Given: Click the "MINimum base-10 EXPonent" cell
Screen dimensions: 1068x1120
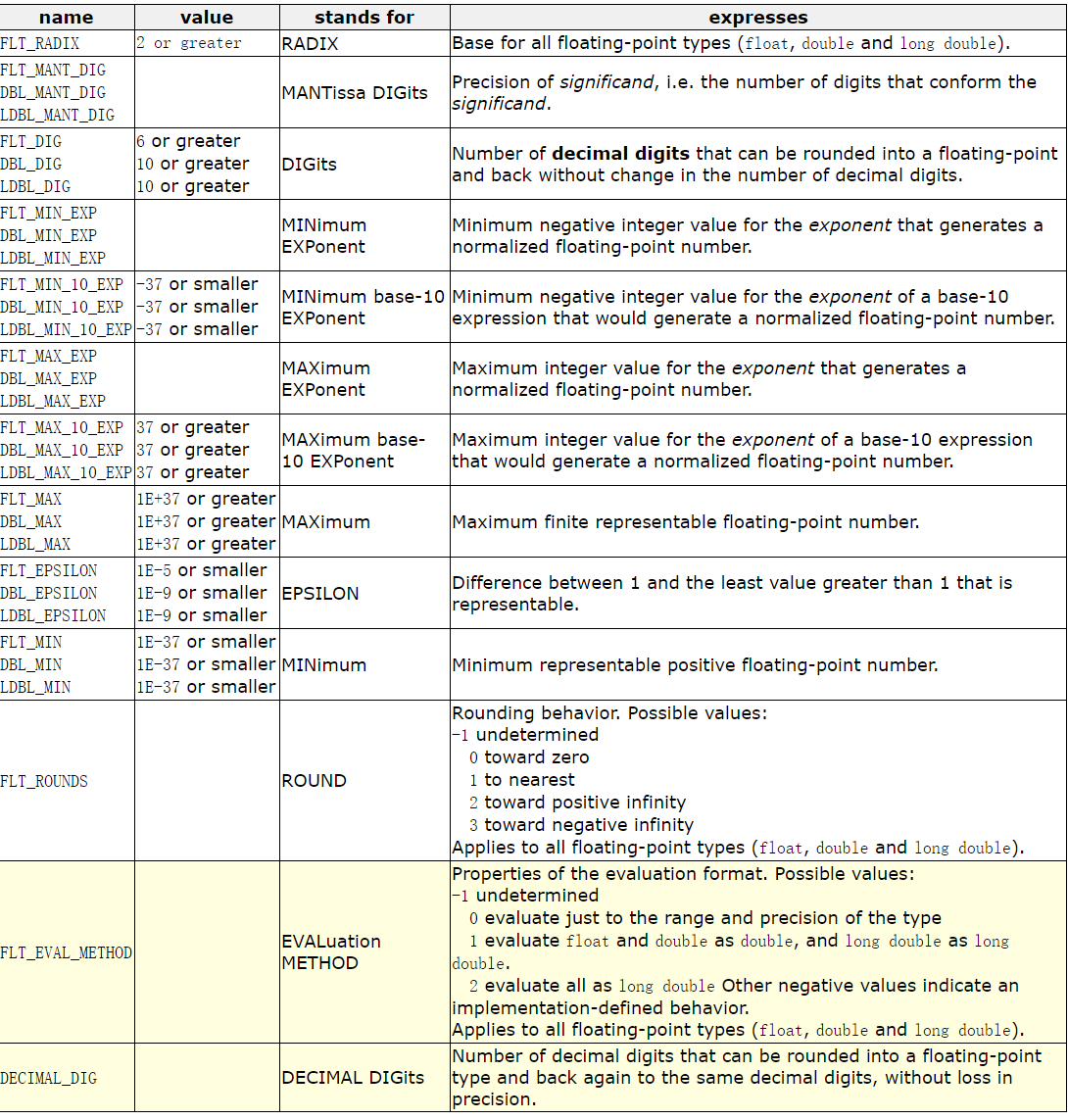Looking at the screenshot, I should [x=363, y=307].
